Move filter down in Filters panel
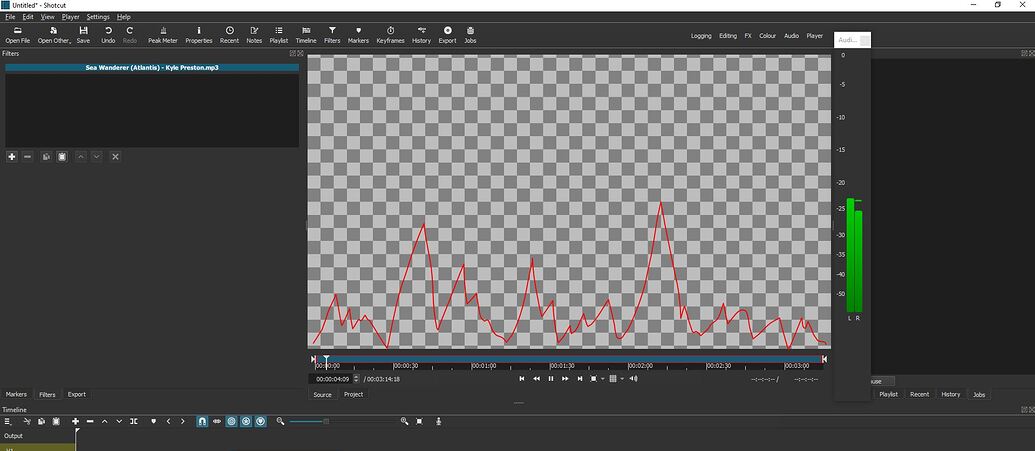The height and width of the screenshot is (451, 1035). click(x=96, y=156)
